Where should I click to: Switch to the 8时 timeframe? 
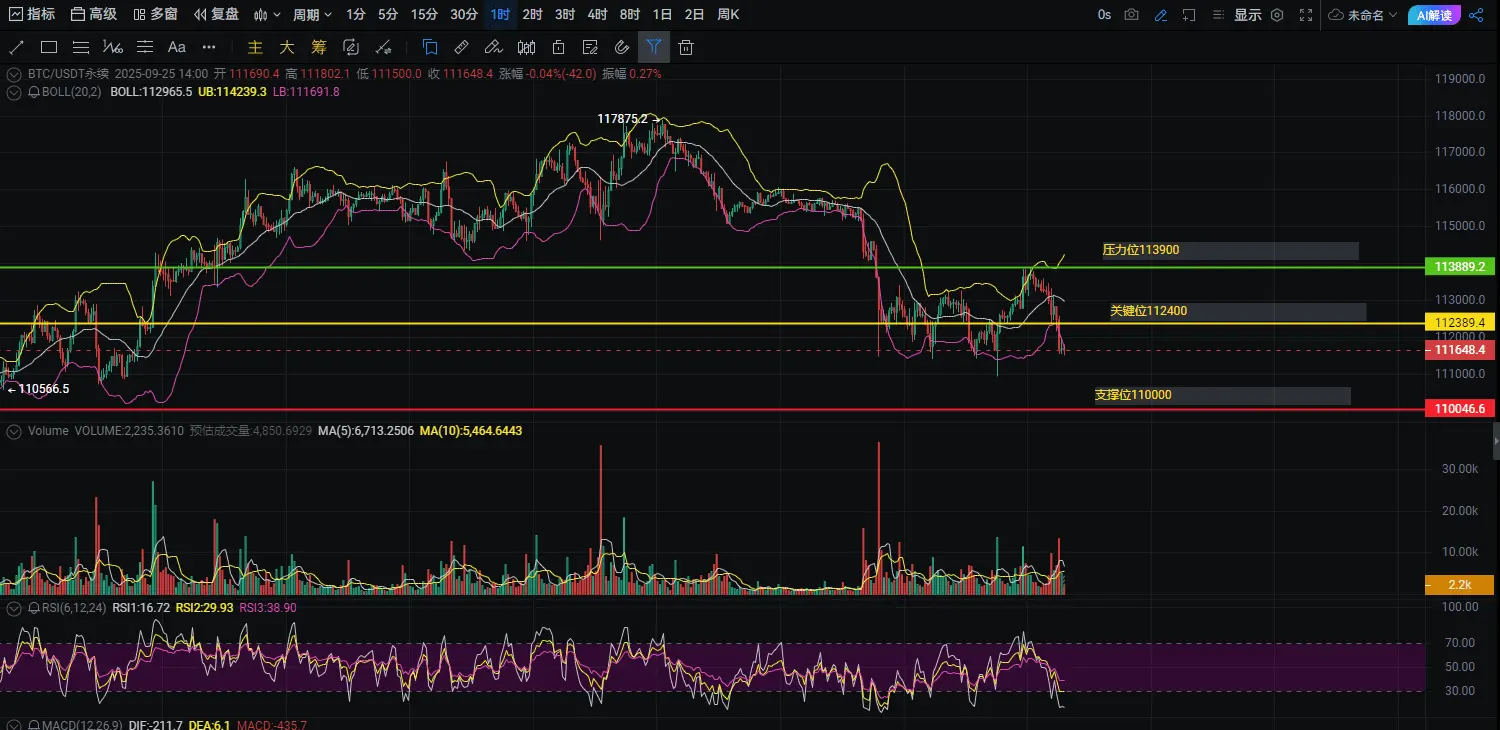tap(630, 14)
